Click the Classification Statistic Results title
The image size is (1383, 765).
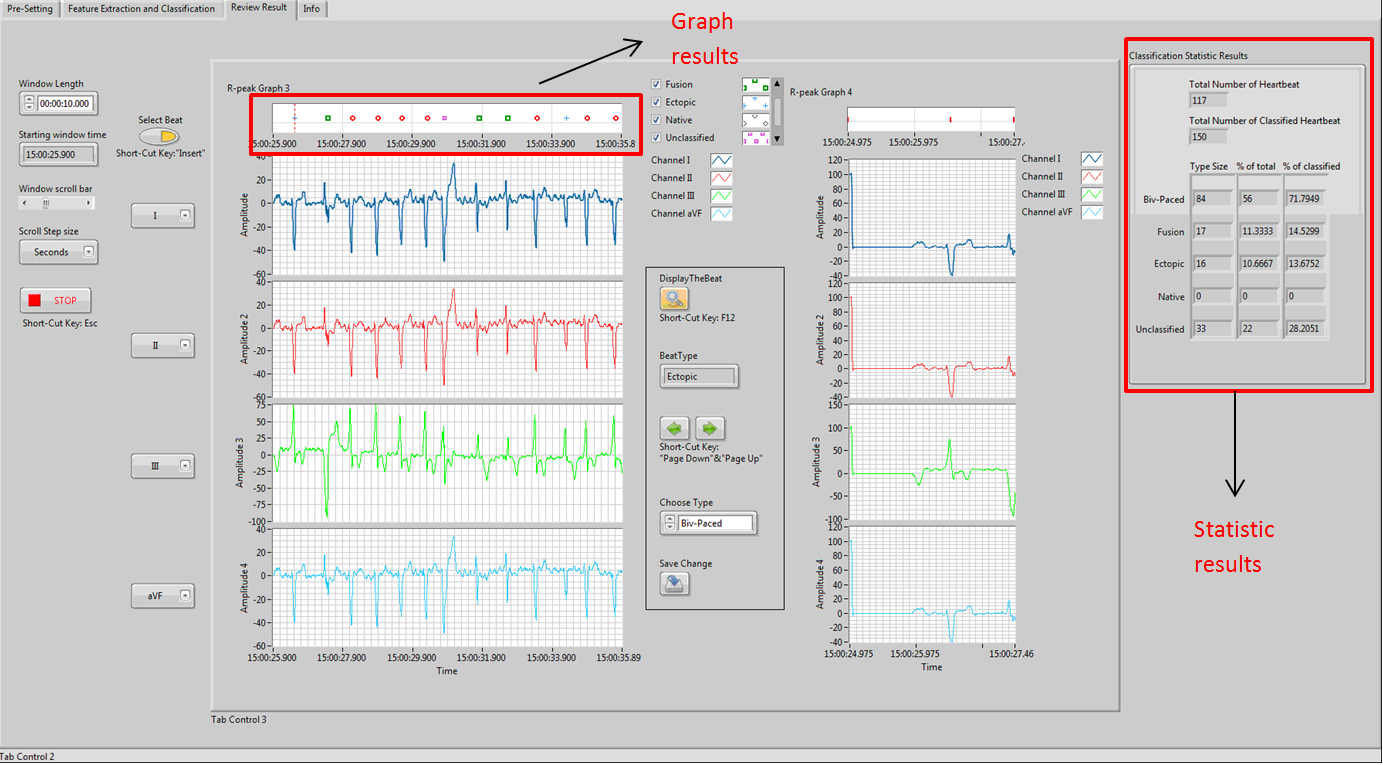(1188, 56)
